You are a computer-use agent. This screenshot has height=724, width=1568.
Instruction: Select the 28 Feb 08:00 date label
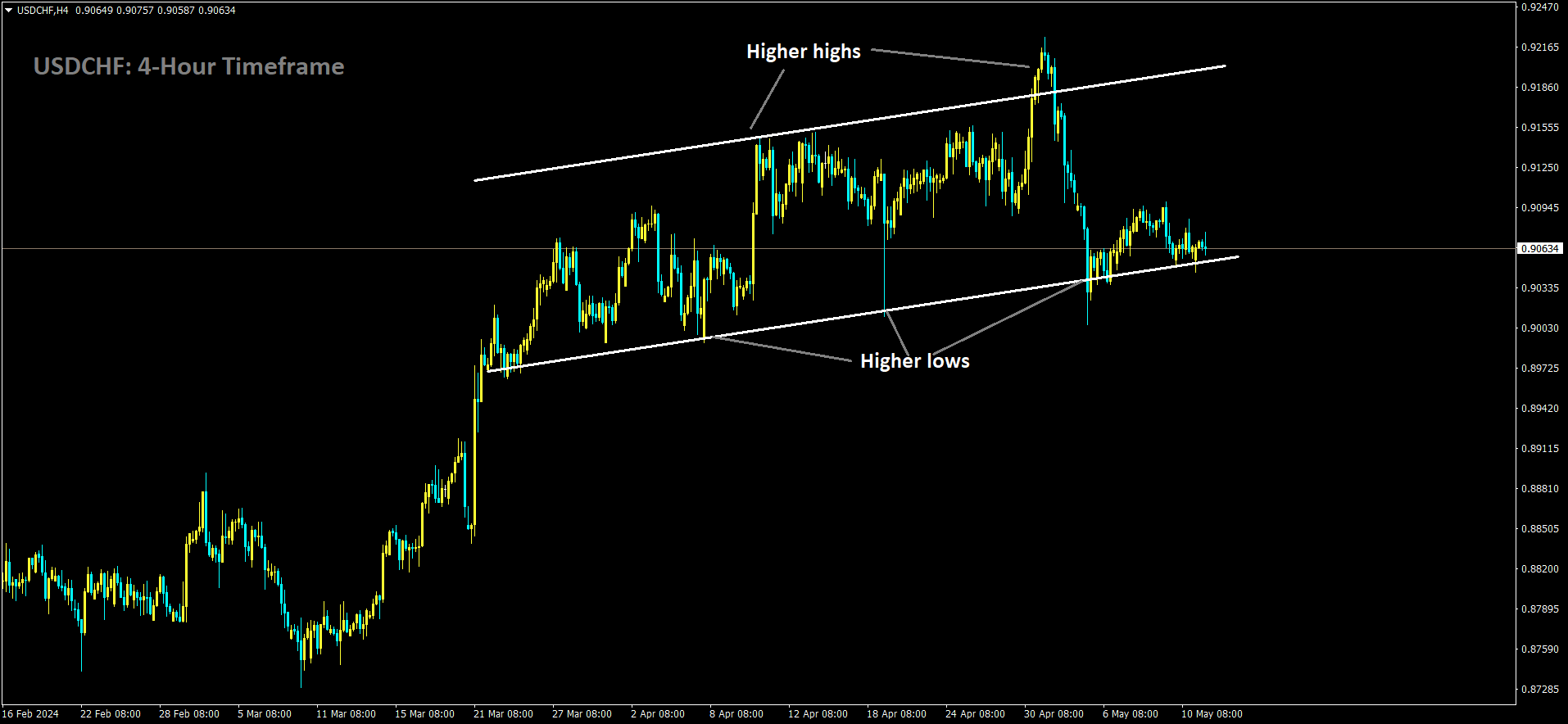(189, 714)
